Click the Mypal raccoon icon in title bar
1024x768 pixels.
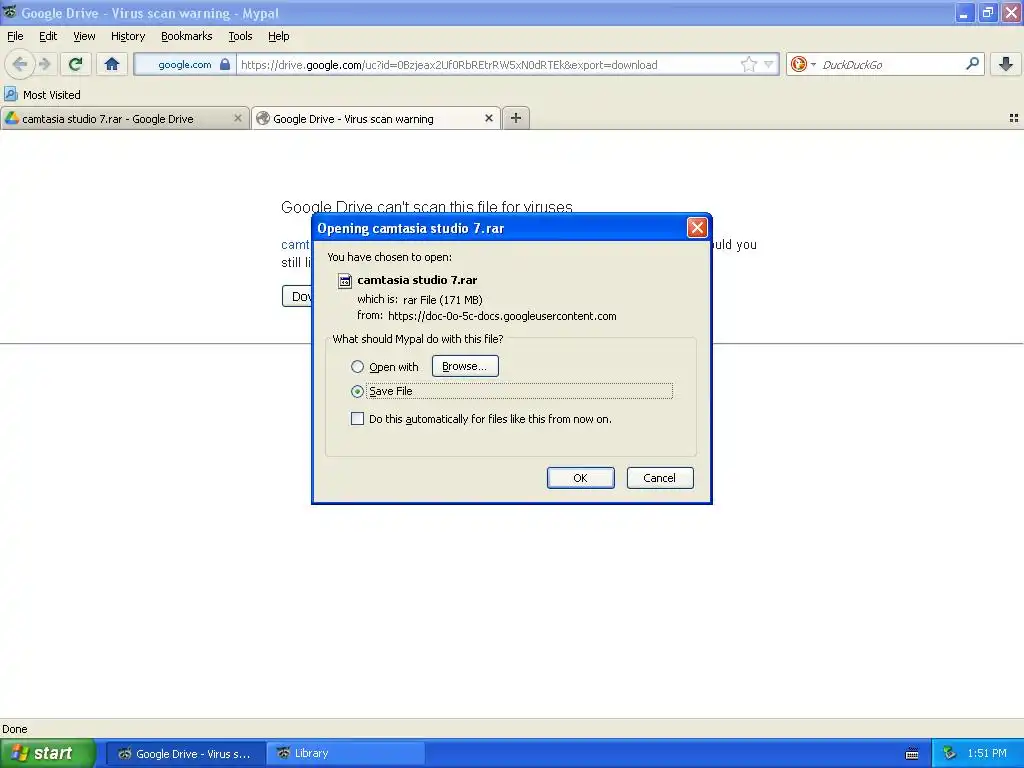click(x=10, y=12)
